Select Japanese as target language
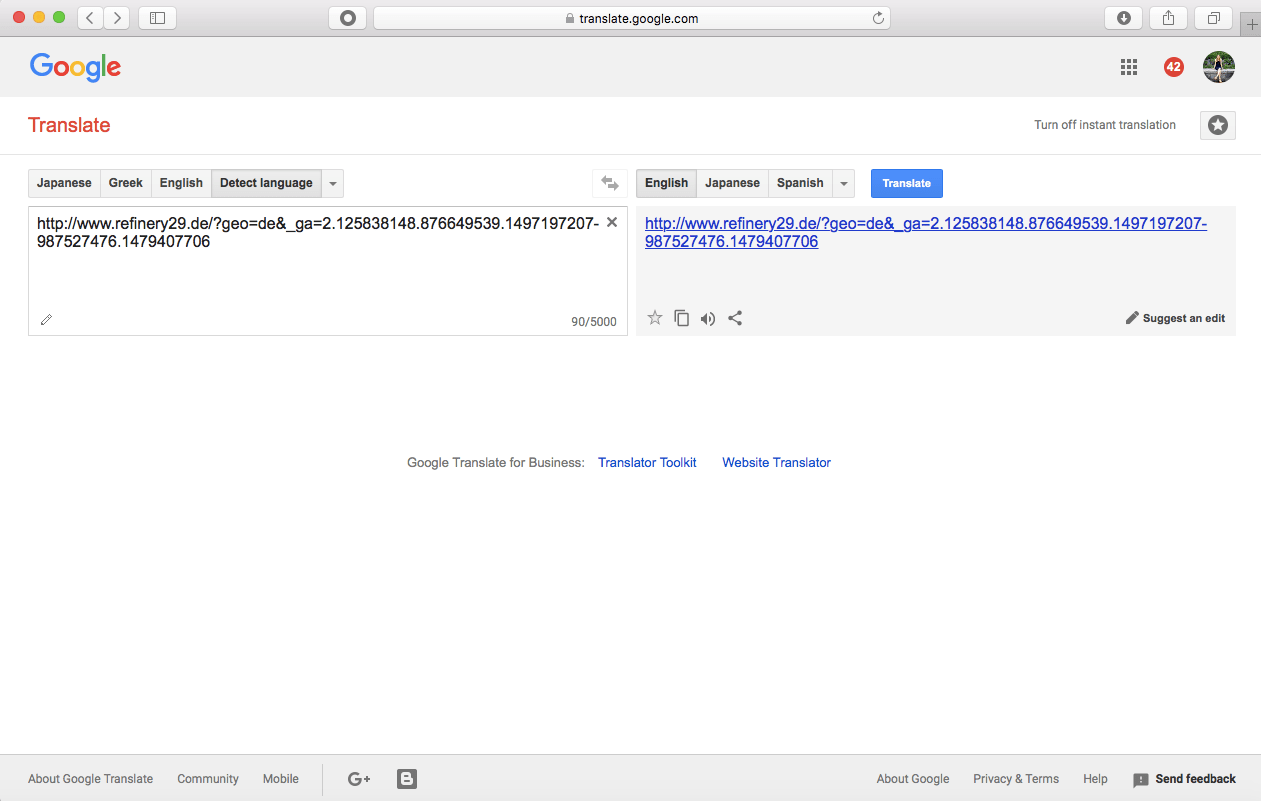 [732, 183]
